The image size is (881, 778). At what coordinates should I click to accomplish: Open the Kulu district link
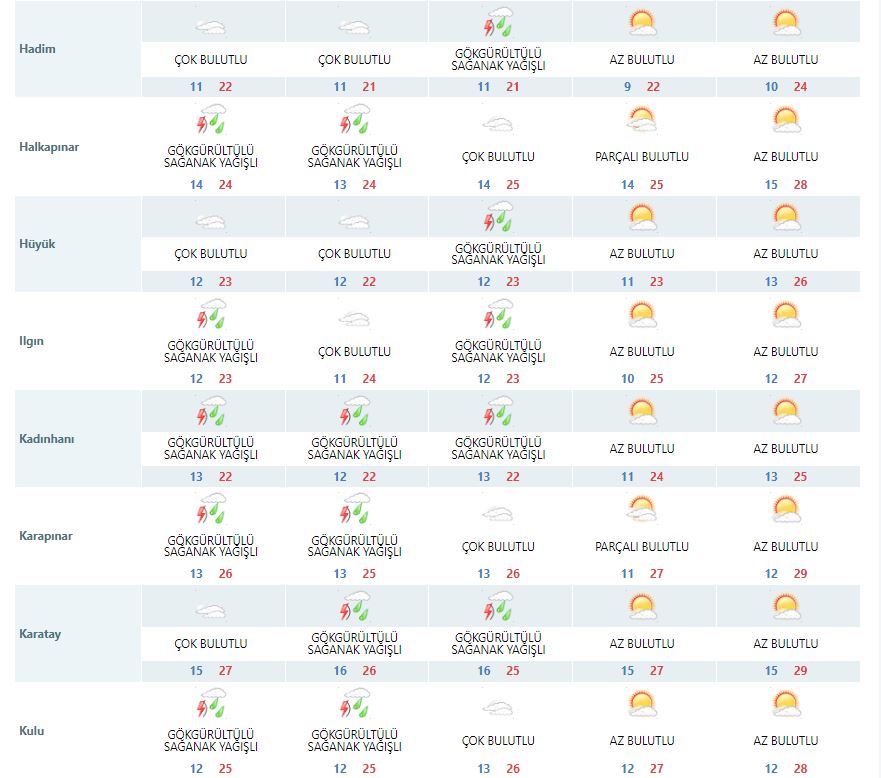[x=31, y=731]
